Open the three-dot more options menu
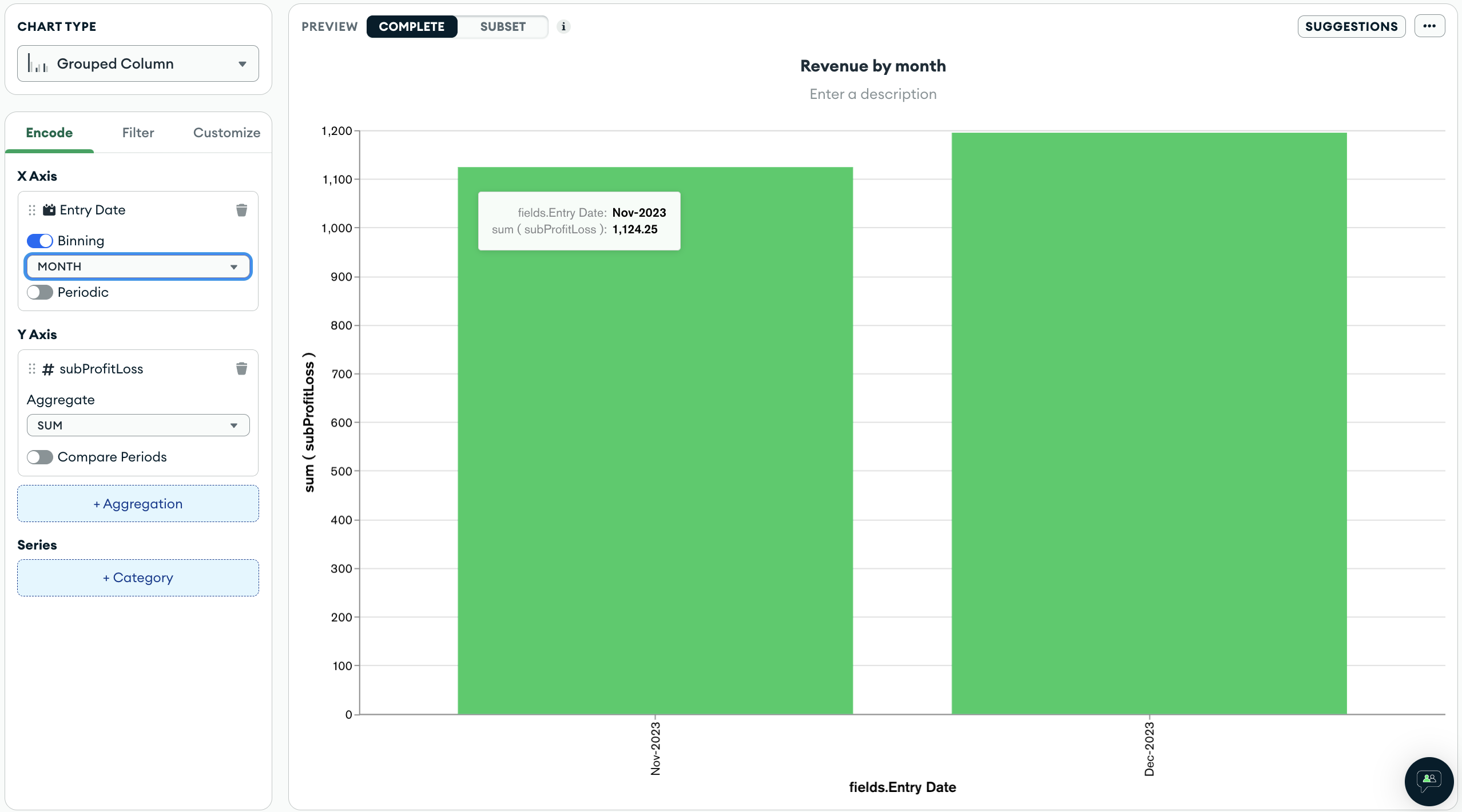 1429,26
